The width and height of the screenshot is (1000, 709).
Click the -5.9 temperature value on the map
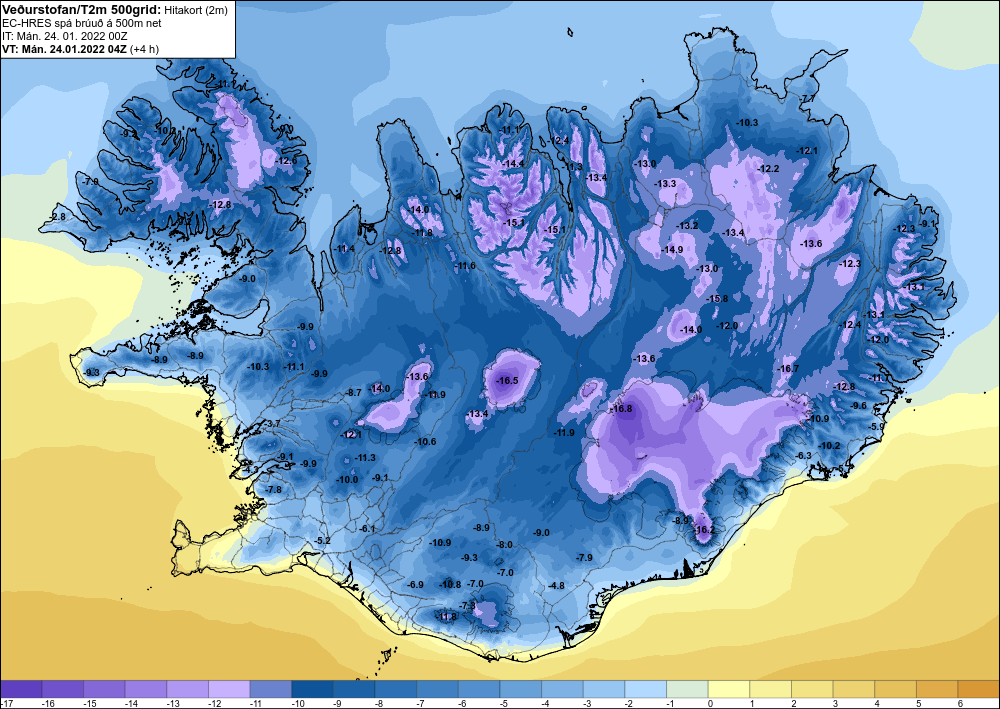pos(877,427)
